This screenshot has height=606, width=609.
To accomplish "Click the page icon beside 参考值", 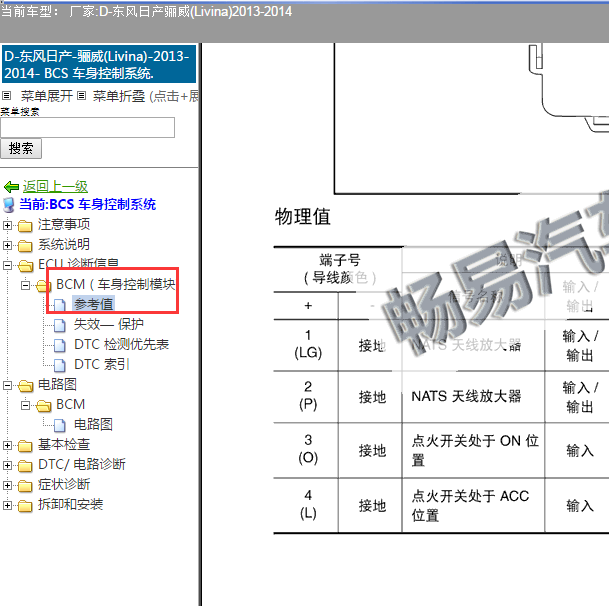I will [x=59, y=305].
